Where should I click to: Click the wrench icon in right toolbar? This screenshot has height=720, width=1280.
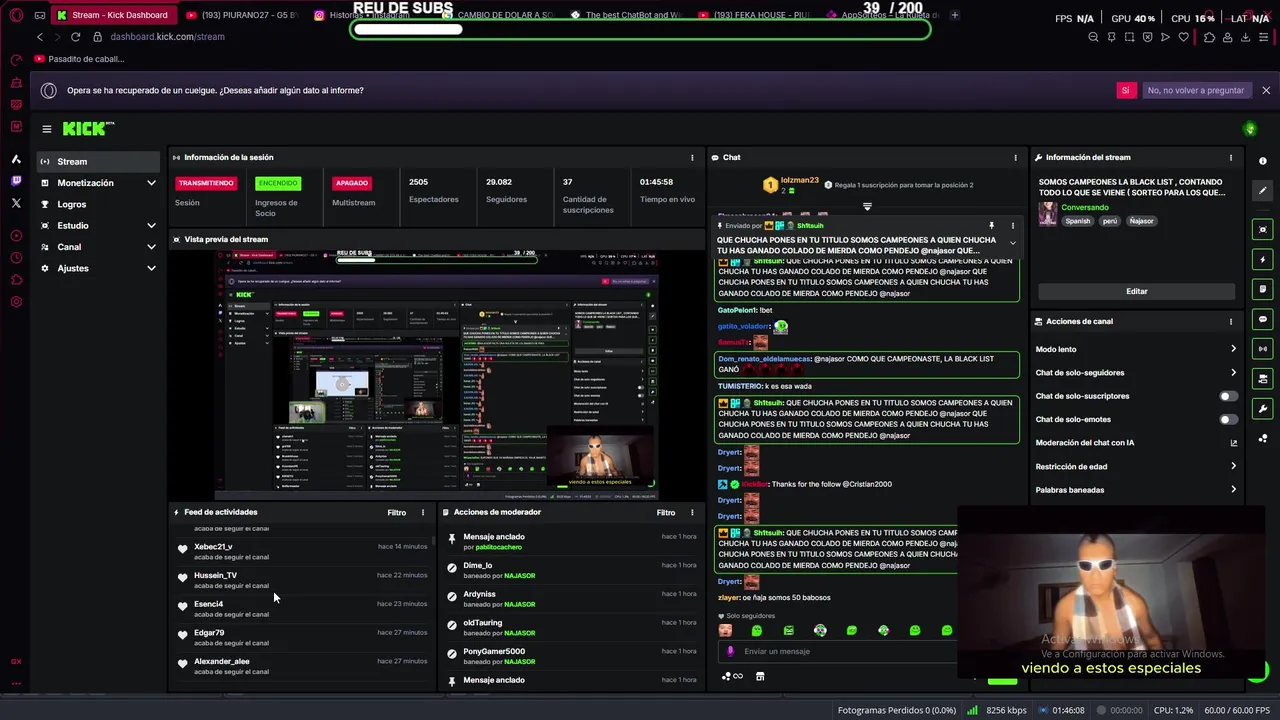1263,408
